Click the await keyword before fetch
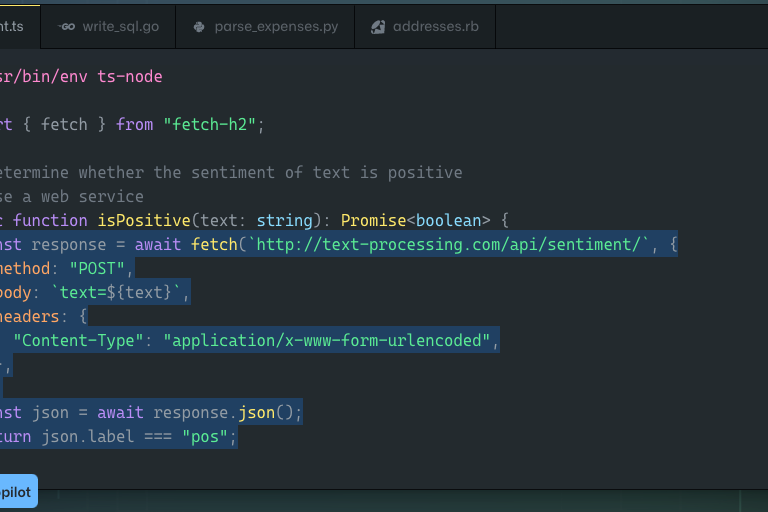The width and height of the screenshot is (768, 512). (x=158, y=244)
